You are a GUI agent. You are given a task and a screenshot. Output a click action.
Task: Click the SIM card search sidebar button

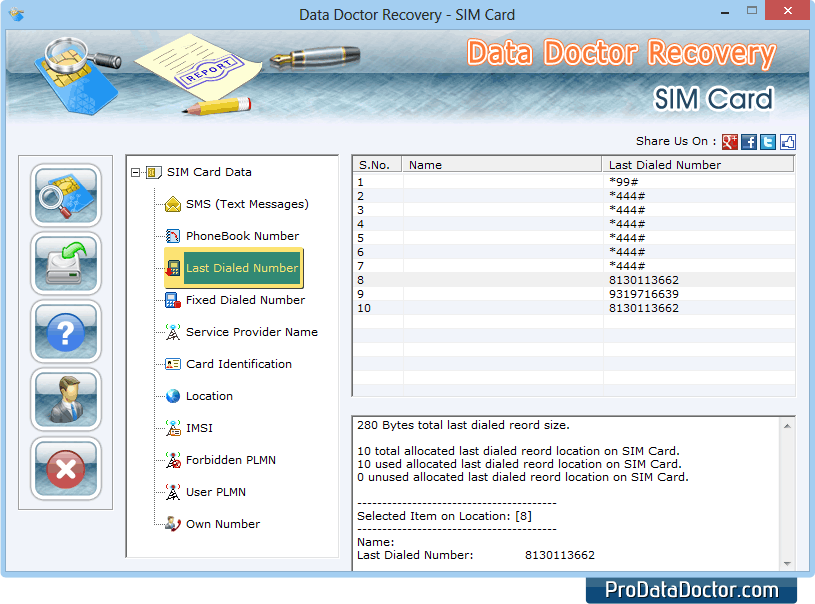(65, 195)
